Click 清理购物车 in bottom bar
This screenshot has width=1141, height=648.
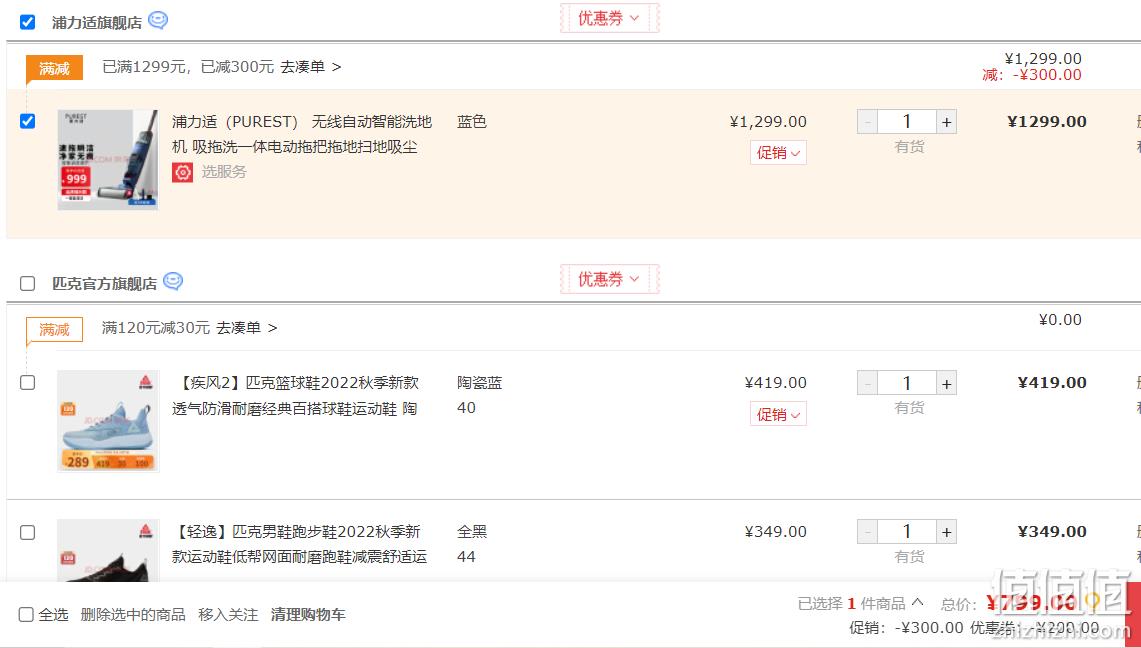pyautogui.click(x=308, y=615)
